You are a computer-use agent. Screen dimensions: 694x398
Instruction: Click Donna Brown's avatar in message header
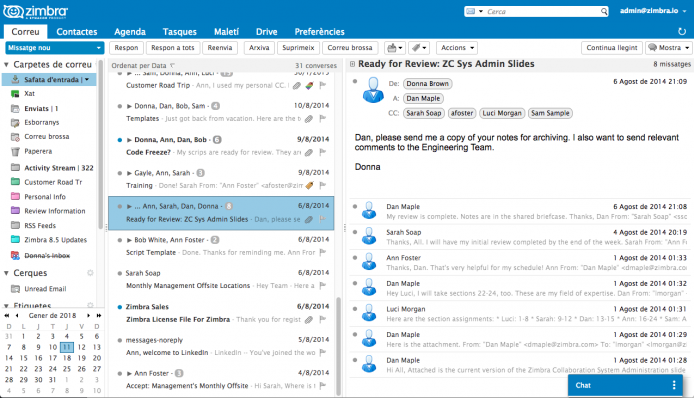[373, 90]
